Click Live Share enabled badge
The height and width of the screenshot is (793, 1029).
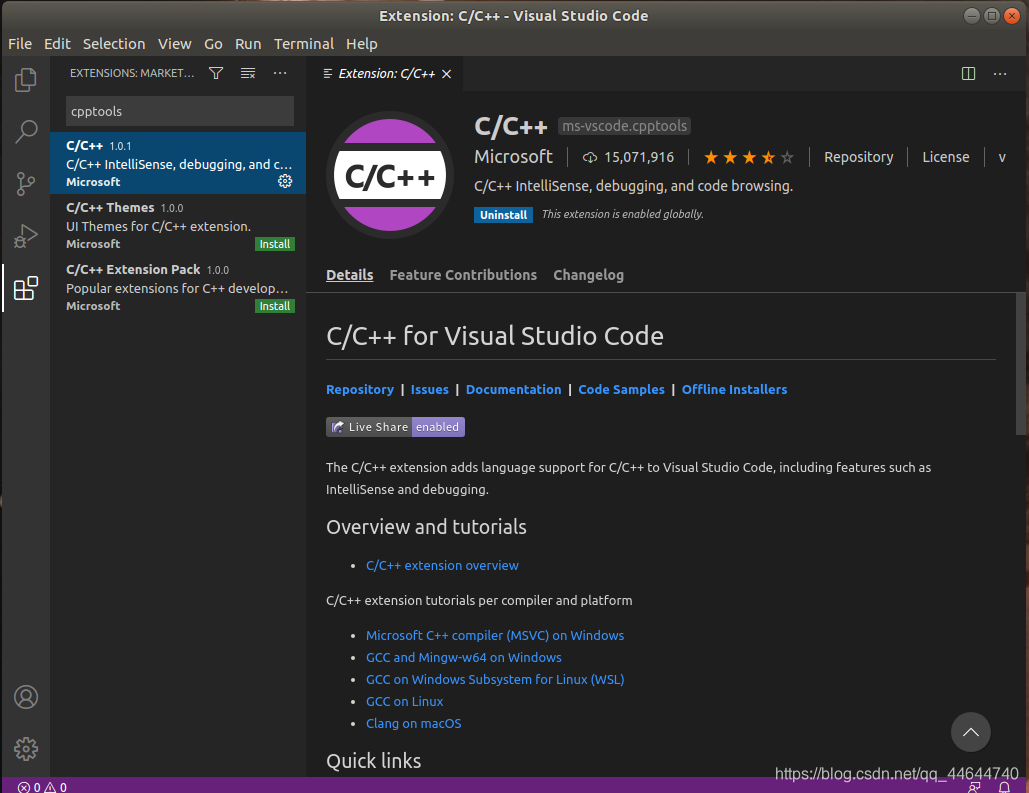(x=395, y=427)
